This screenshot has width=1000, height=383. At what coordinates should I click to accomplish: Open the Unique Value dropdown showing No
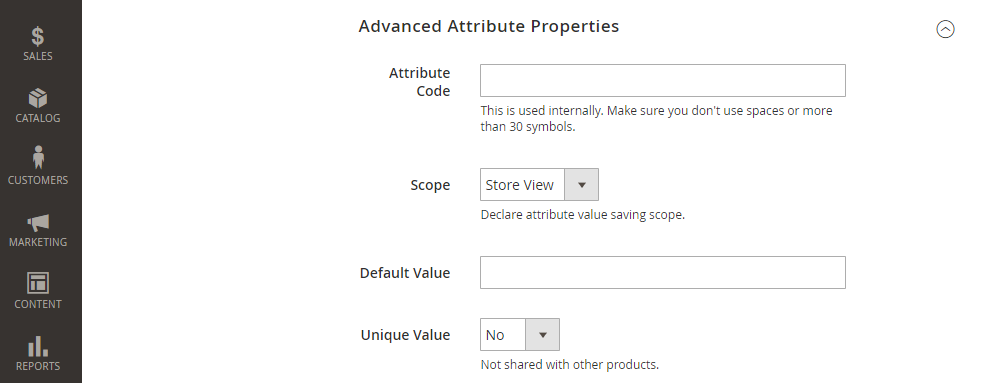[520, 335]
